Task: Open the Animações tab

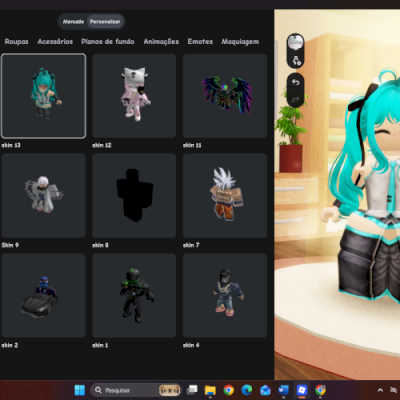Action: tap(161, 42)
